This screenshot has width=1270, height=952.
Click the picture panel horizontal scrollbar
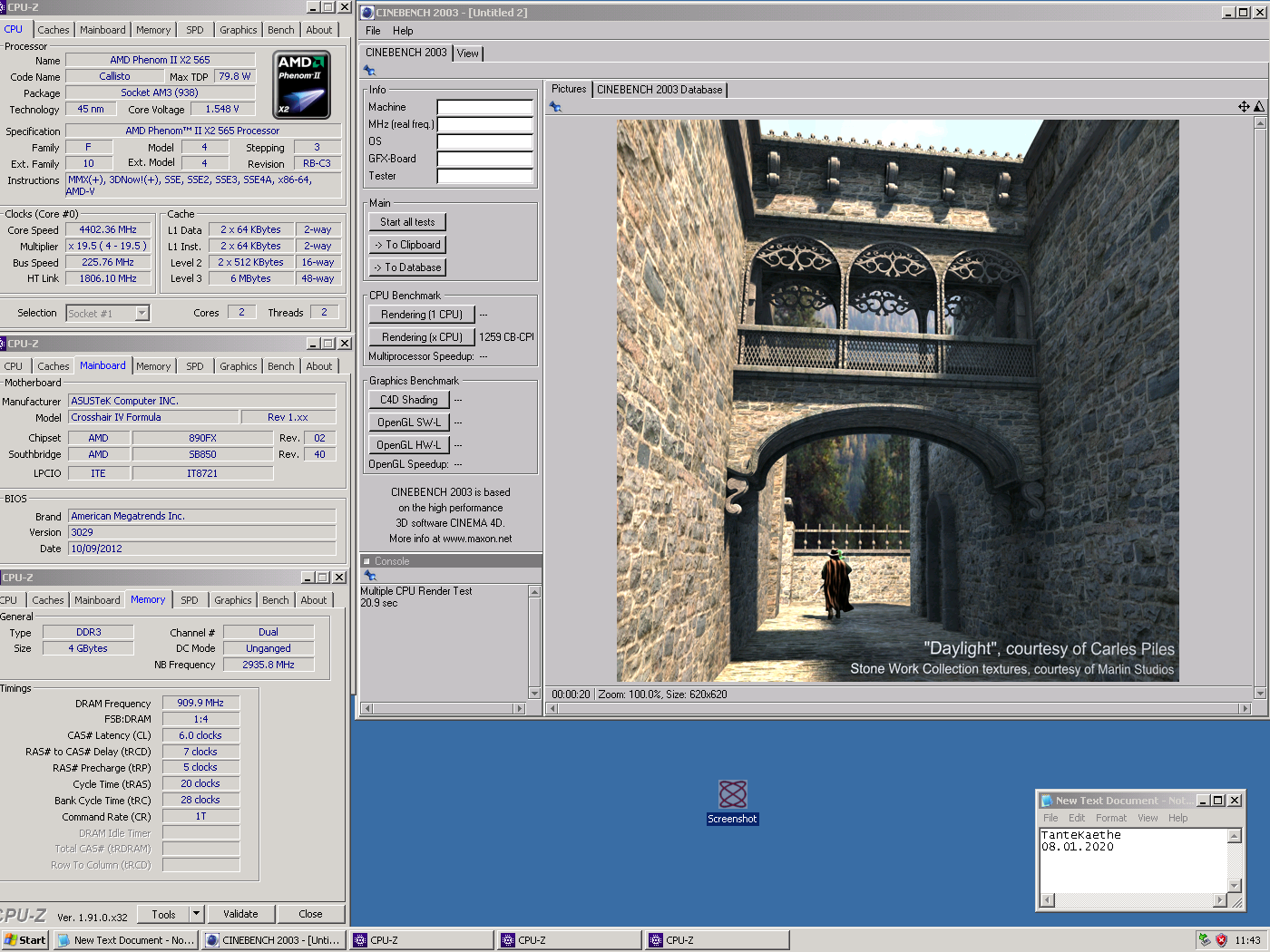[900, 708]
